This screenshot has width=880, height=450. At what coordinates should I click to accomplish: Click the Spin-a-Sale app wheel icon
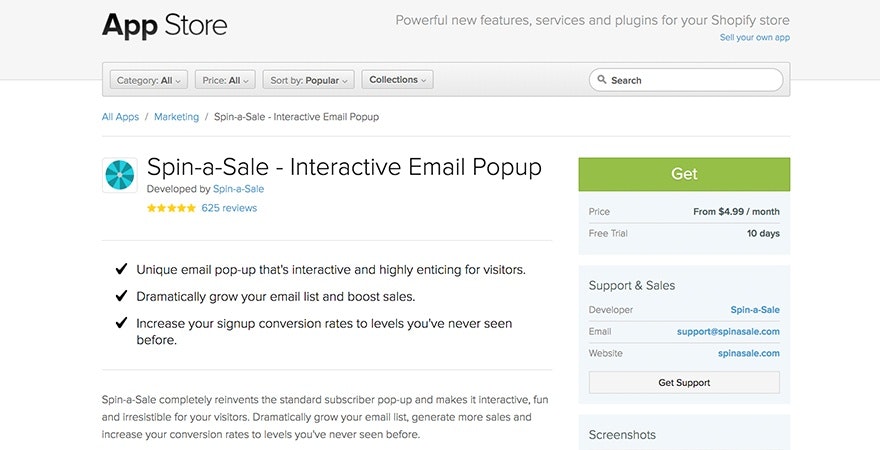(120, 175)
